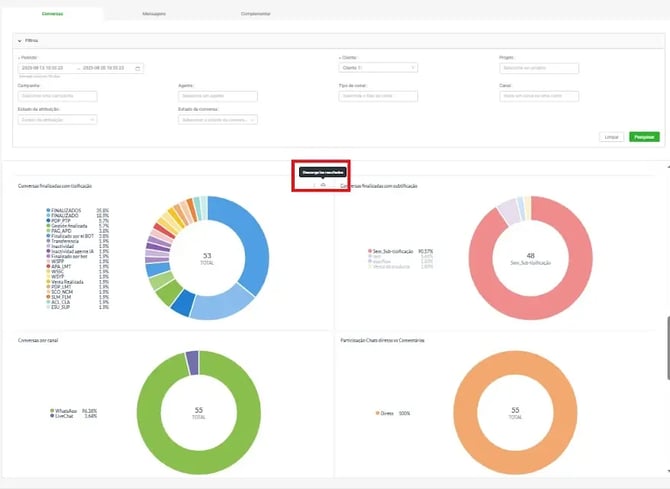Click the '53 TOTAL' center label
The height and width of the screenshot is (489, 670).
point(207,258)
